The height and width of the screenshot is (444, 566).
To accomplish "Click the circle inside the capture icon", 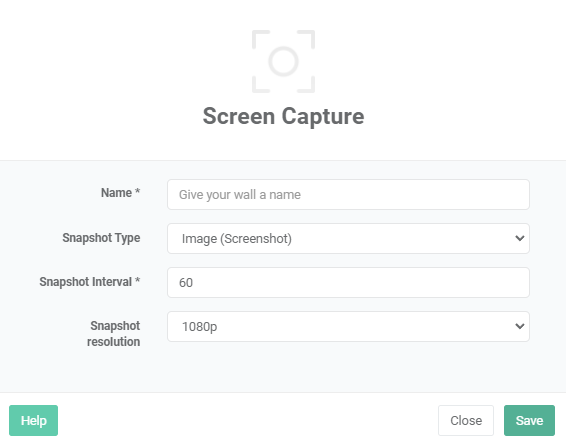I will coord(283,61).
